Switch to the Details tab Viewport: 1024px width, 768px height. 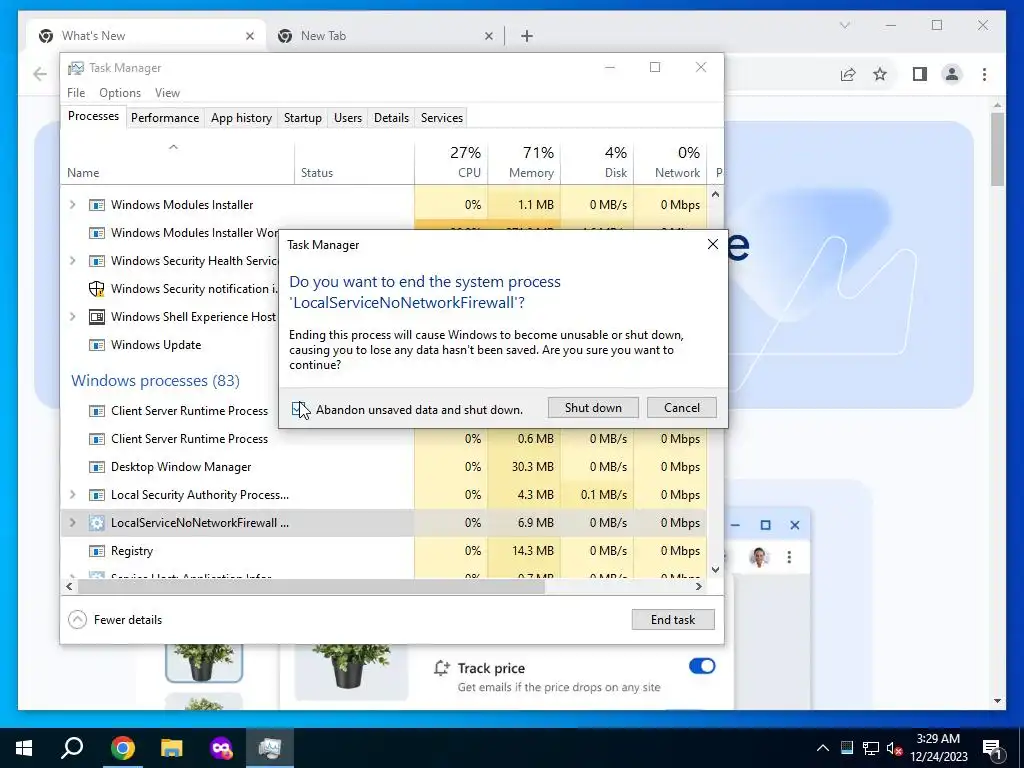coord(391,118)
